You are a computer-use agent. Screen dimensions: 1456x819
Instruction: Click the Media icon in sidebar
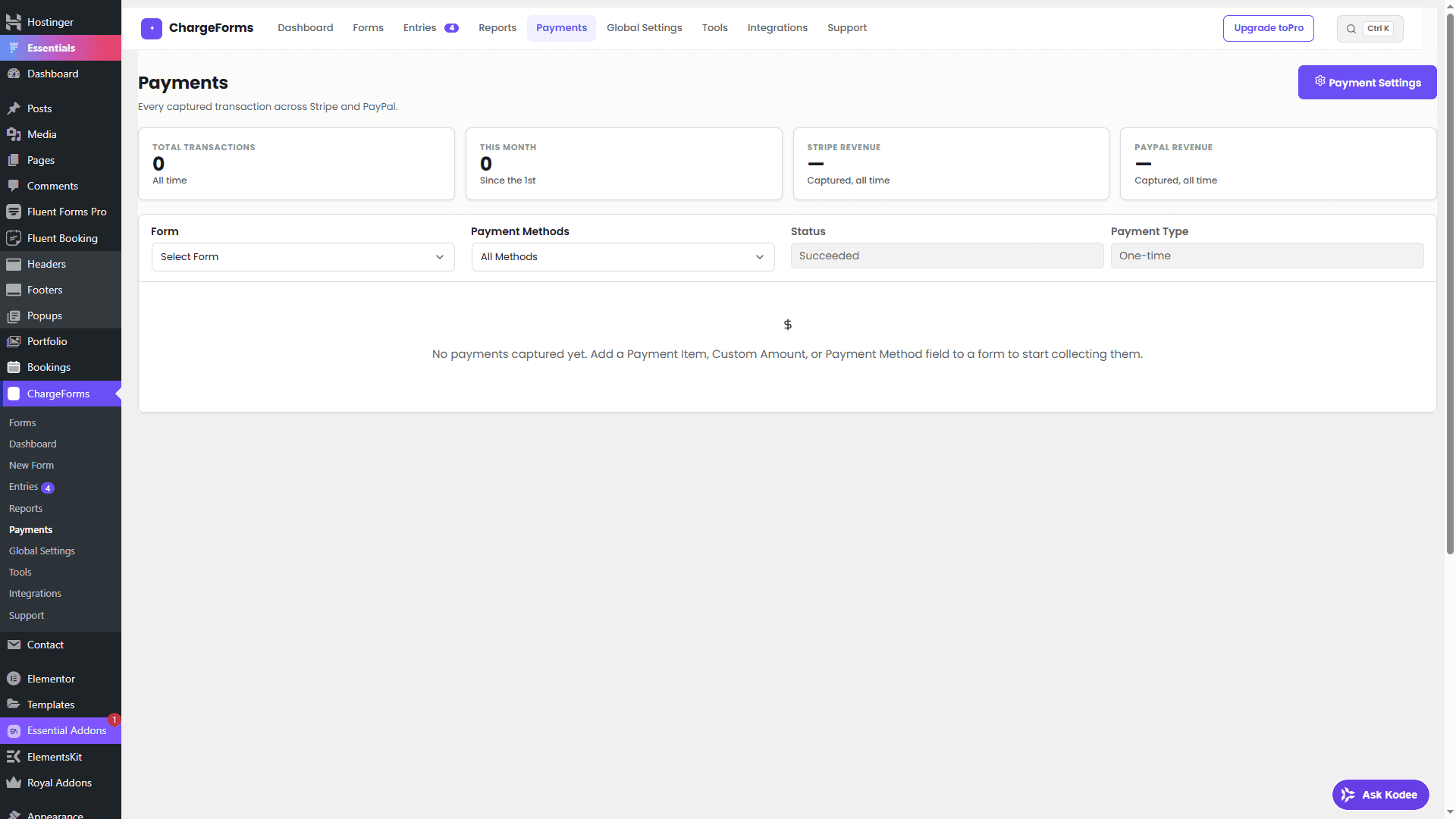(x=14, y=134)
